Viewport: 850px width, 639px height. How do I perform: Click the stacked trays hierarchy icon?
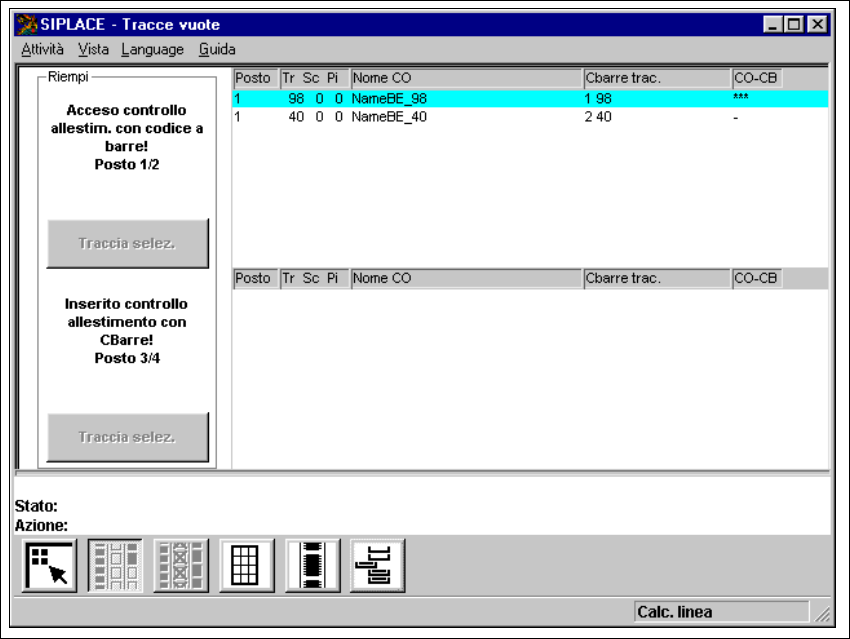tap(378, 565)
